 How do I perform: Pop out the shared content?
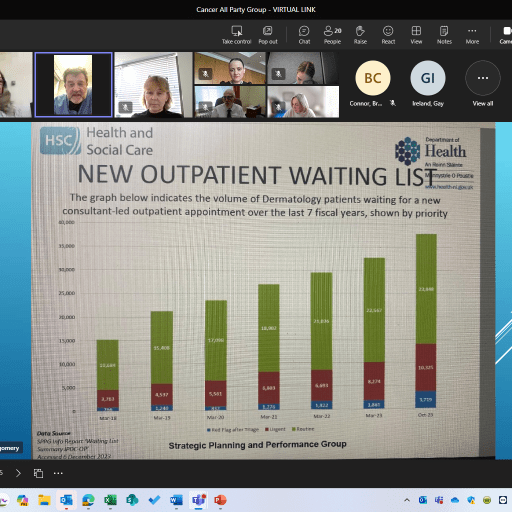268,35
